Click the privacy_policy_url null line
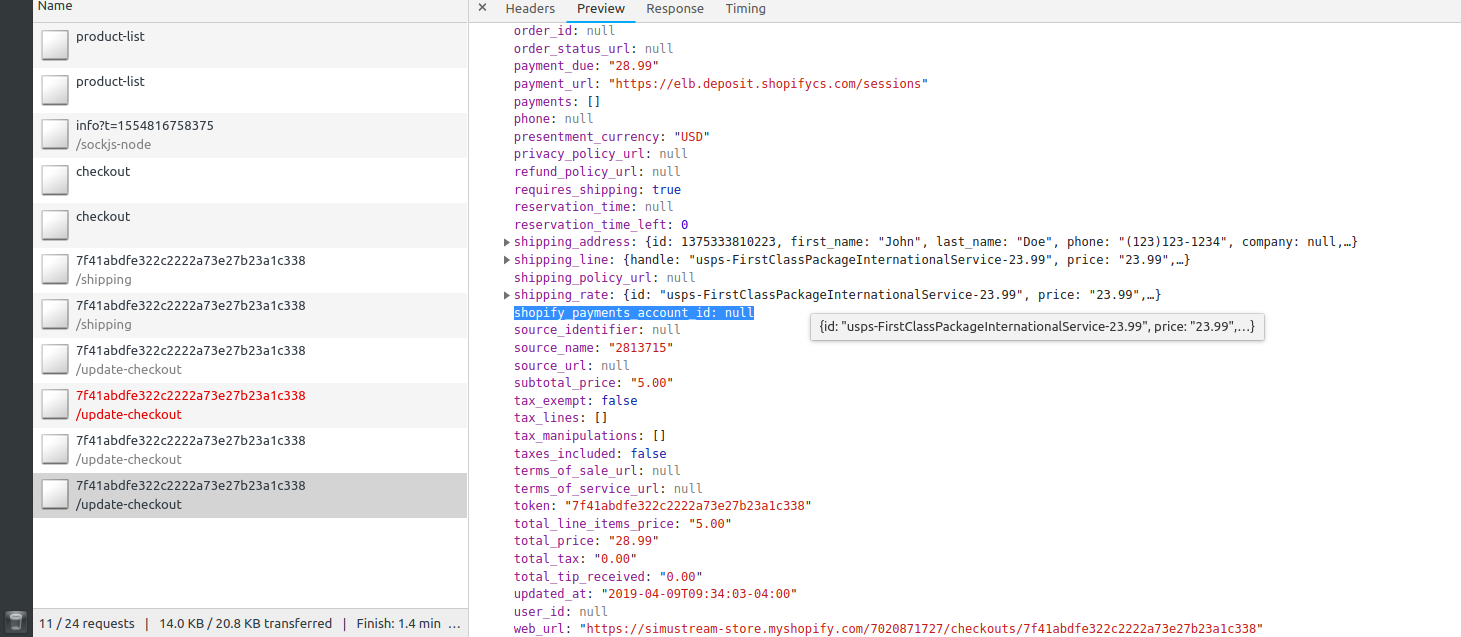Viewport: 1461px width, 637px height. (x=601, y=154)
